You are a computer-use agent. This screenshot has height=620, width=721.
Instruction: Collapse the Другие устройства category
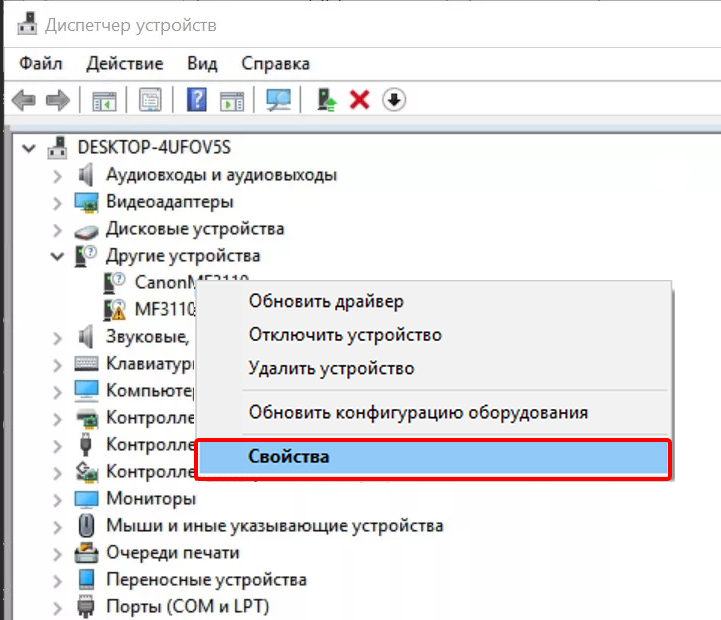58,256
